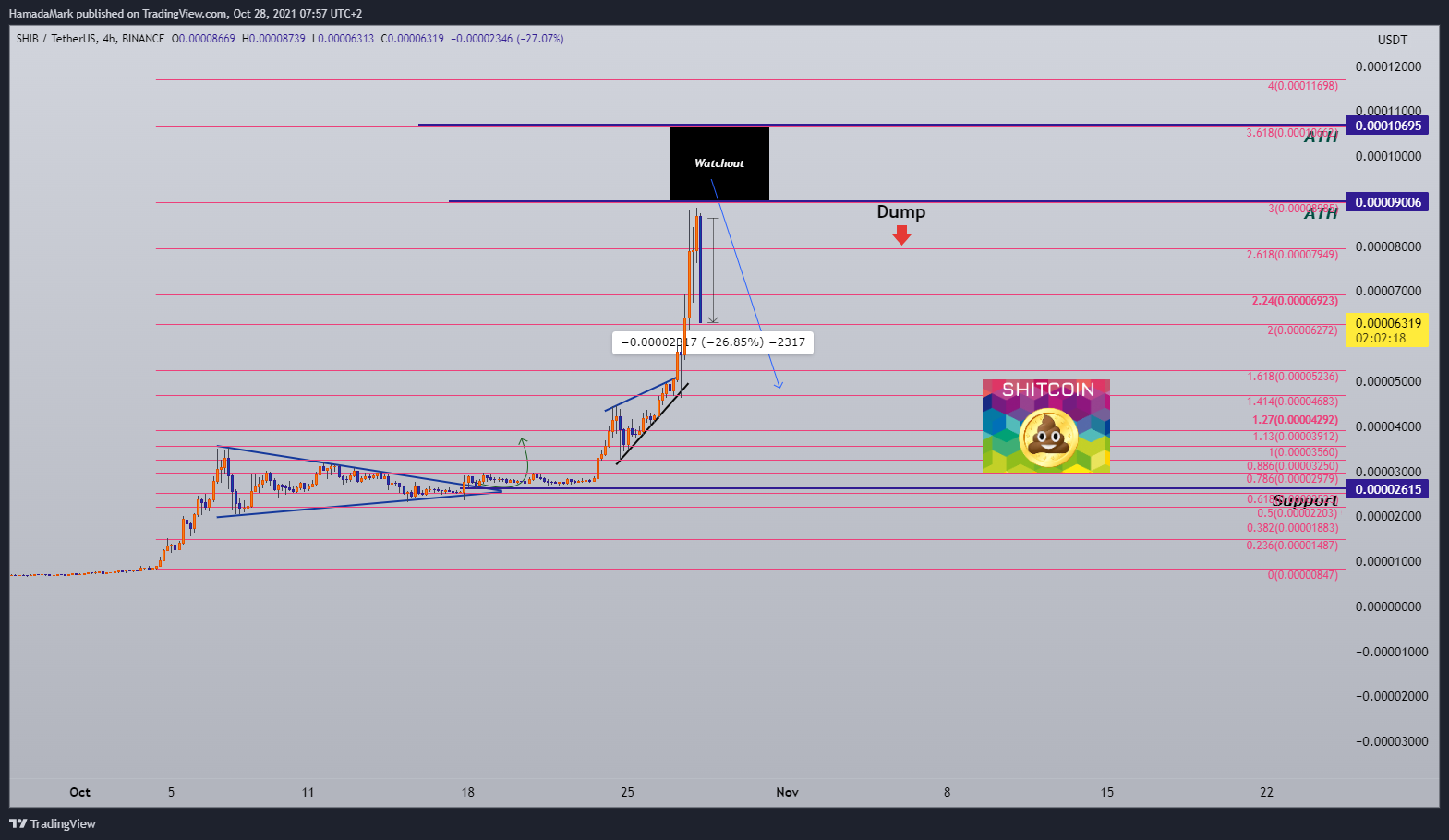This screenshot has height=840, width=1449.
Task: Click the Fib level 4(0.00011698) label
Action: click(1302, 86)
